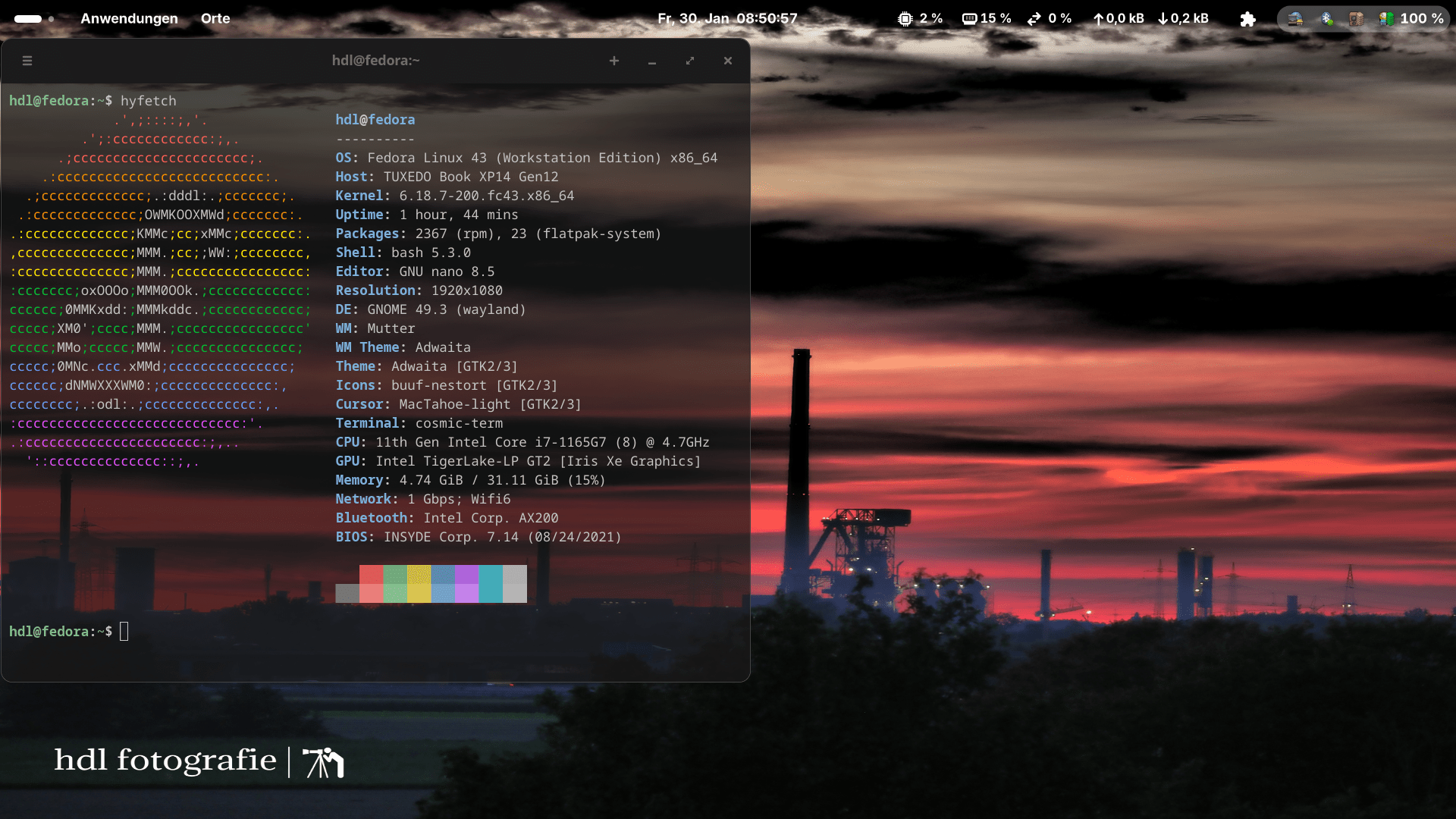Screen dimensions: 1456x819
Task: Click the upload speed indicator
Action: pyautogui.click(x=1118, y=19)
